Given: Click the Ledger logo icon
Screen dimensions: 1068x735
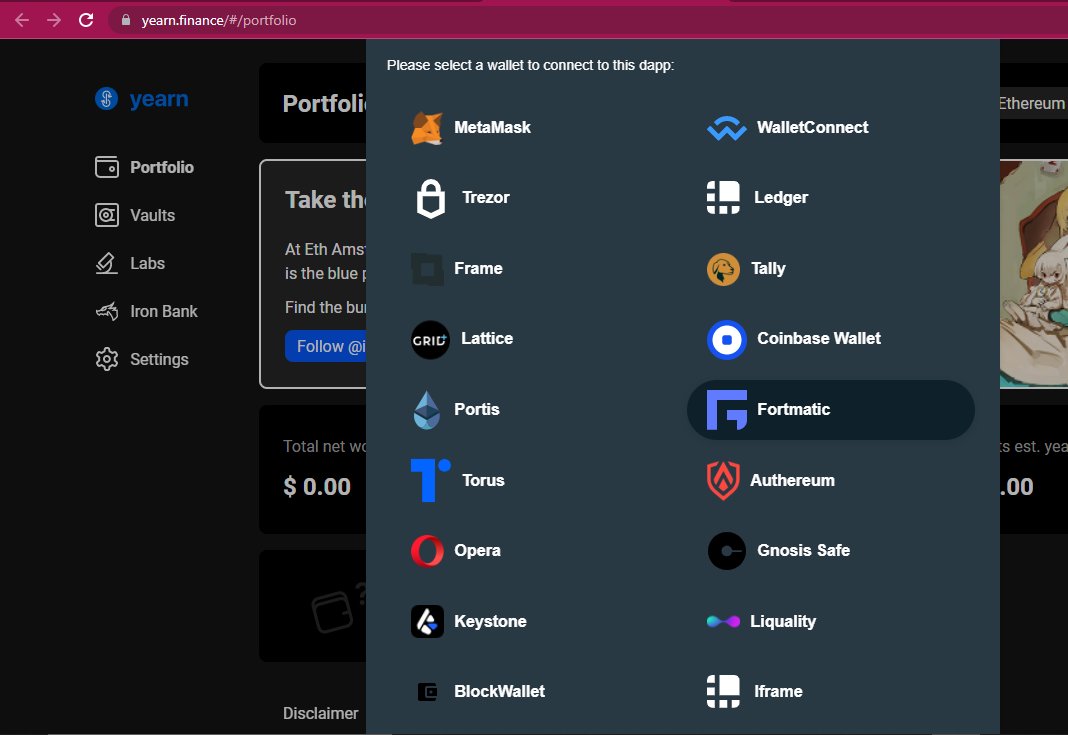Looking at the screenshot, I should (723, 198).
